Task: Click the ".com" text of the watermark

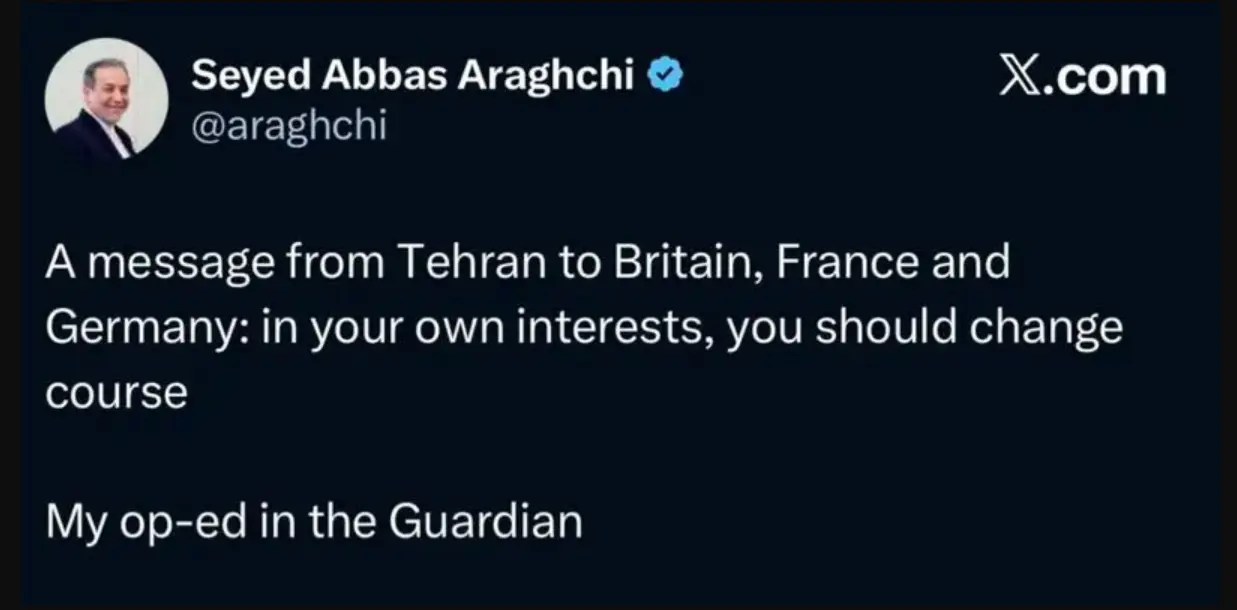Action: coord(1106,78)
